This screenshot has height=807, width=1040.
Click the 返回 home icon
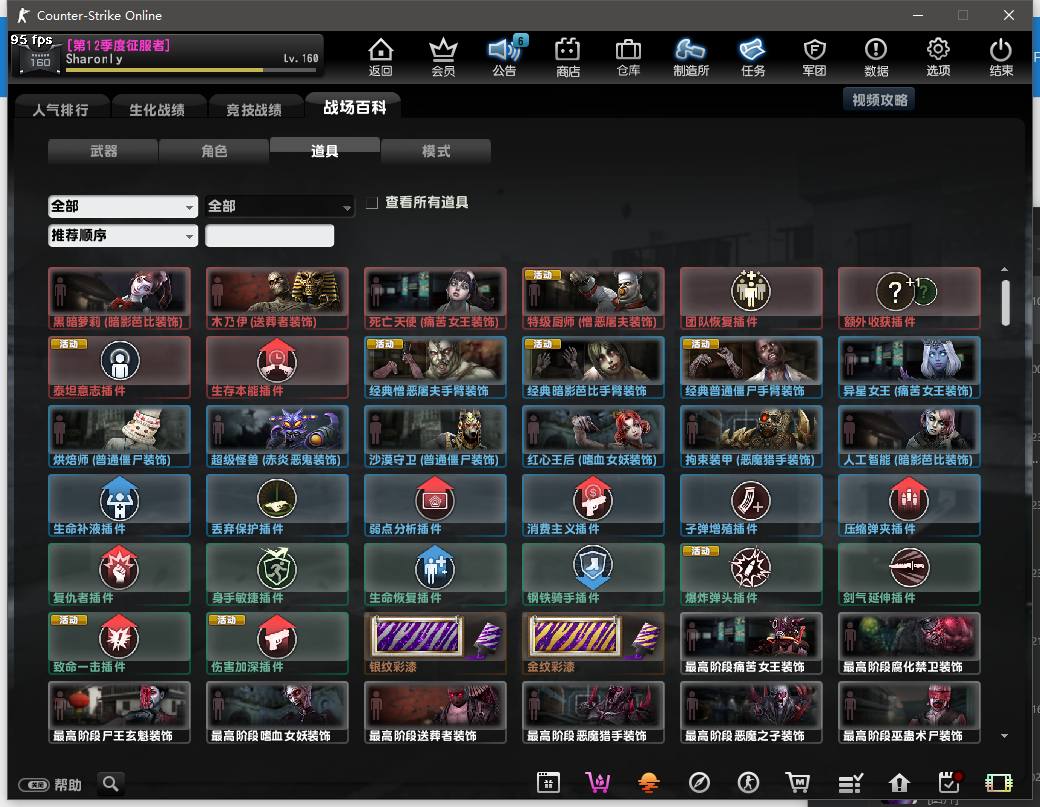pyautogui.click(x=381, y=57)
